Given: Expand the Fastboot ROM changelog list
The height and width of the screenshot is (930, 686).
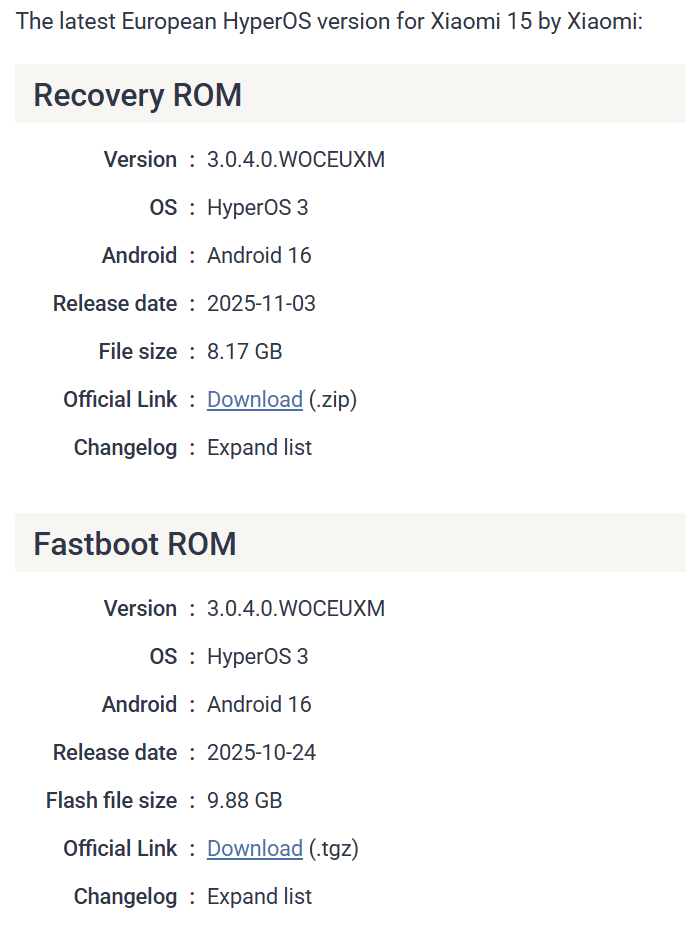Looking at the screenshot, I should click(x=259, y=897).
